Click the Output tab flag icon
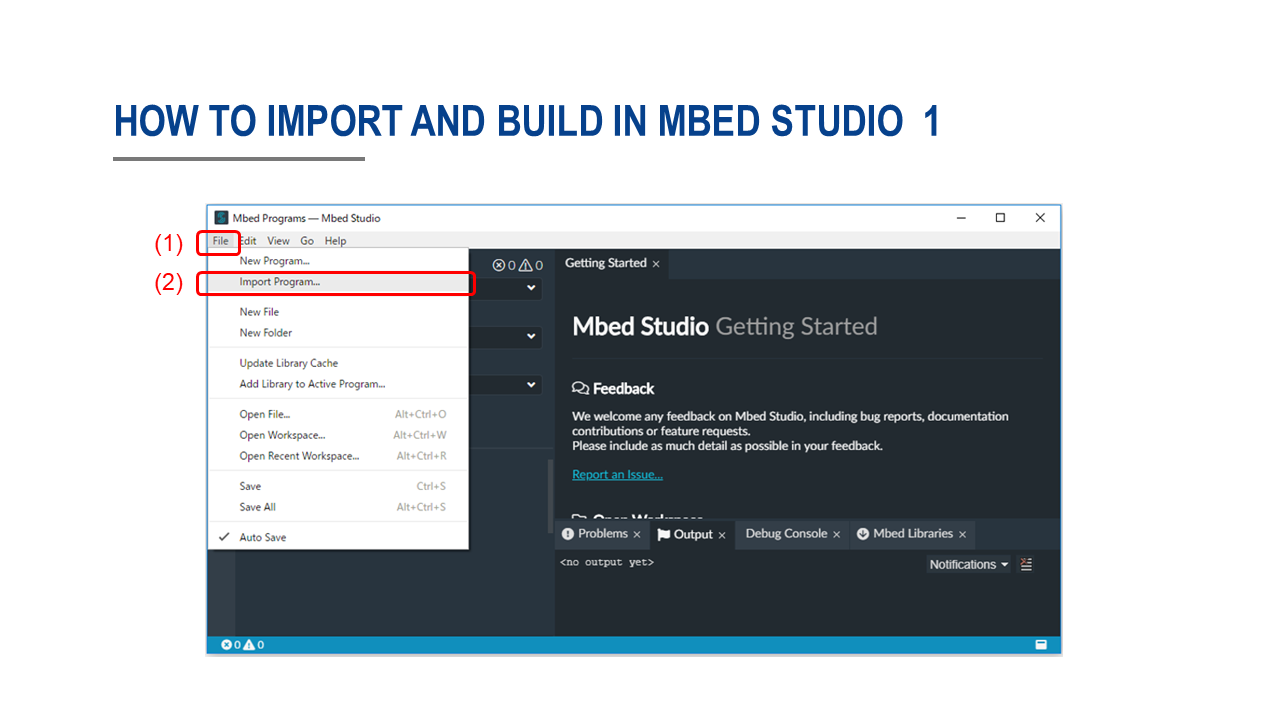This screenshot has width=1280, height=720. pyautogui.click(x=664, y=535)
